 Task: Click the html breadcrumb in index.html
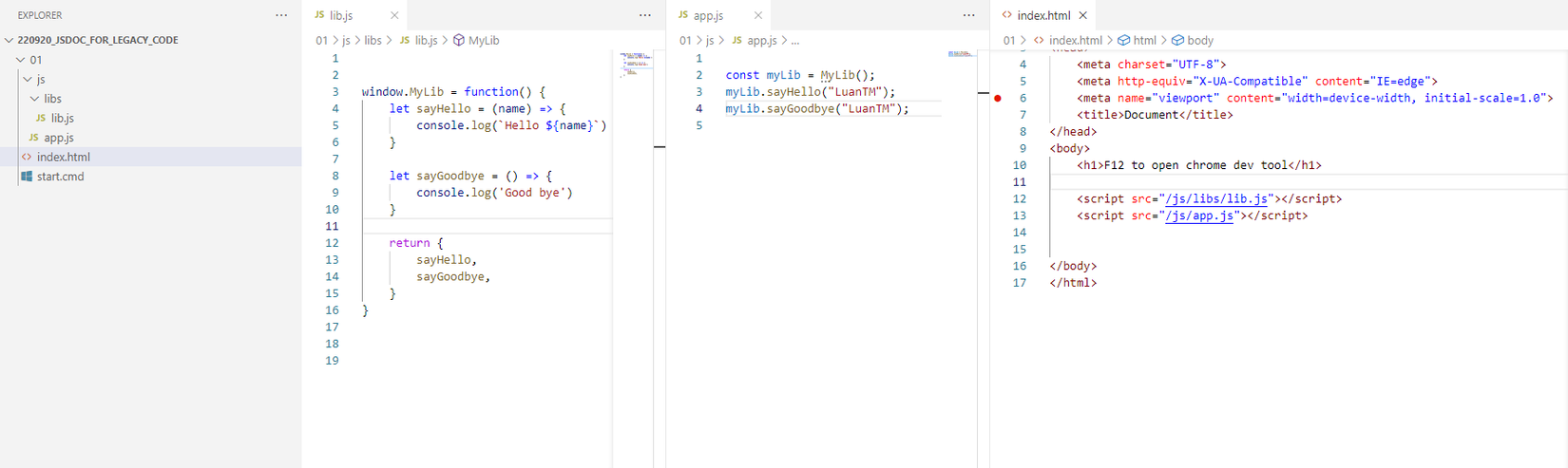(x=1144, y=41)
